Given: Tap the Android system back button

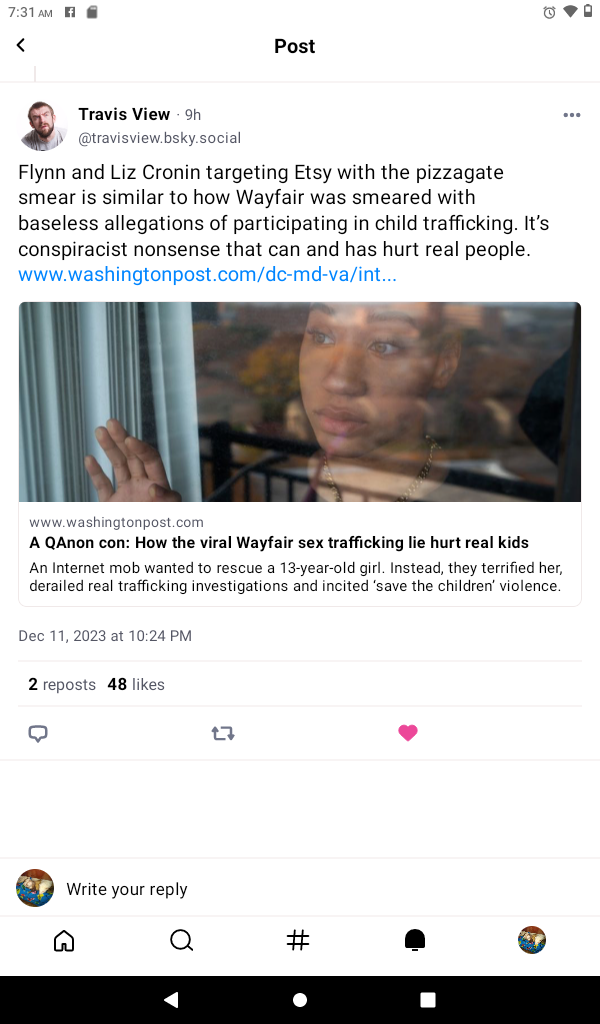Looking at the screenshot, I should (x=171, y=999).
